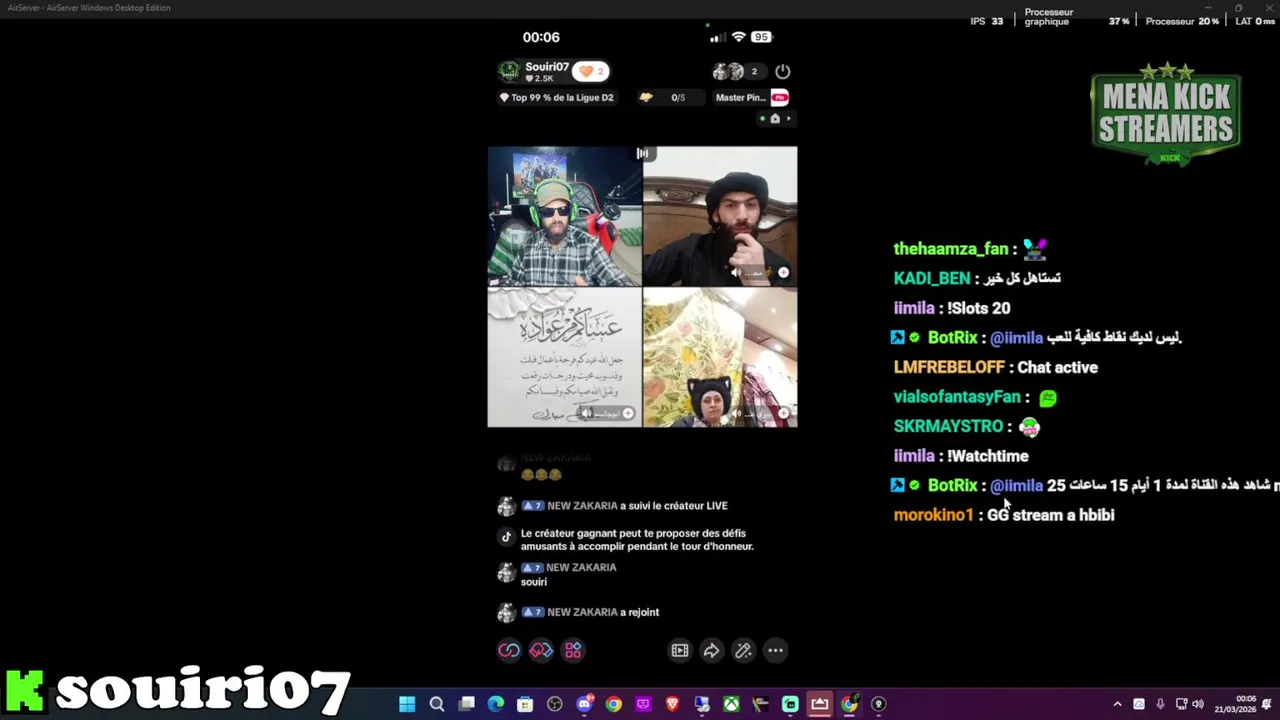Image resolution: width=1280 pixels, height=720 pixels.
Task: Open the three-dot more options menu
Action: click(775, 651)
